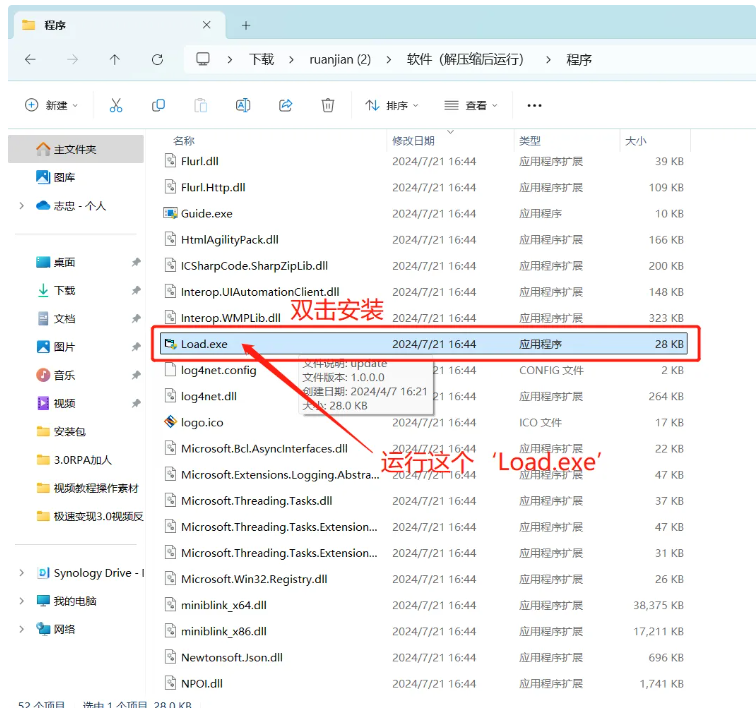Close the 程序 tab
This screenshot has height=727, width=756.
(206, 25)
